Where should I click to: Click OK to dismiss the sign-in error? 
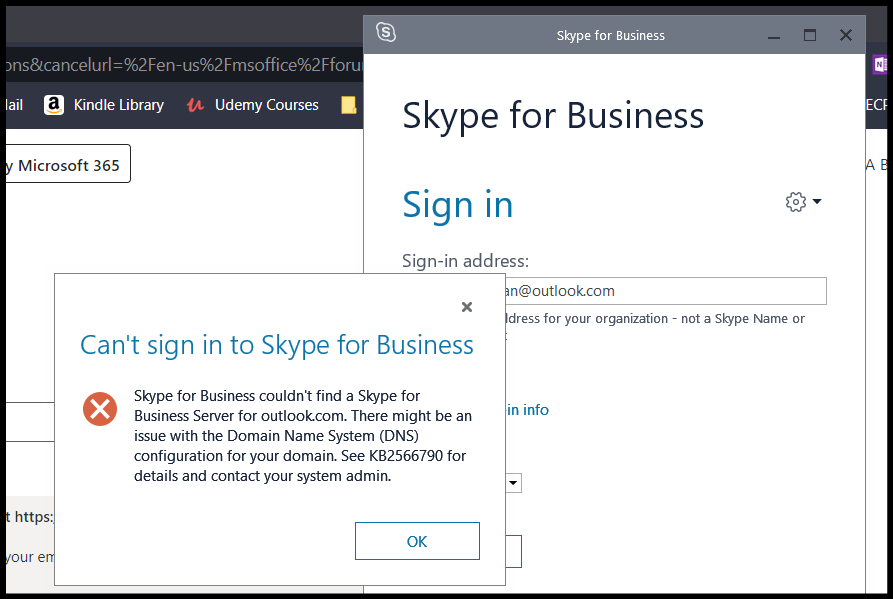[x=417, y=540]
